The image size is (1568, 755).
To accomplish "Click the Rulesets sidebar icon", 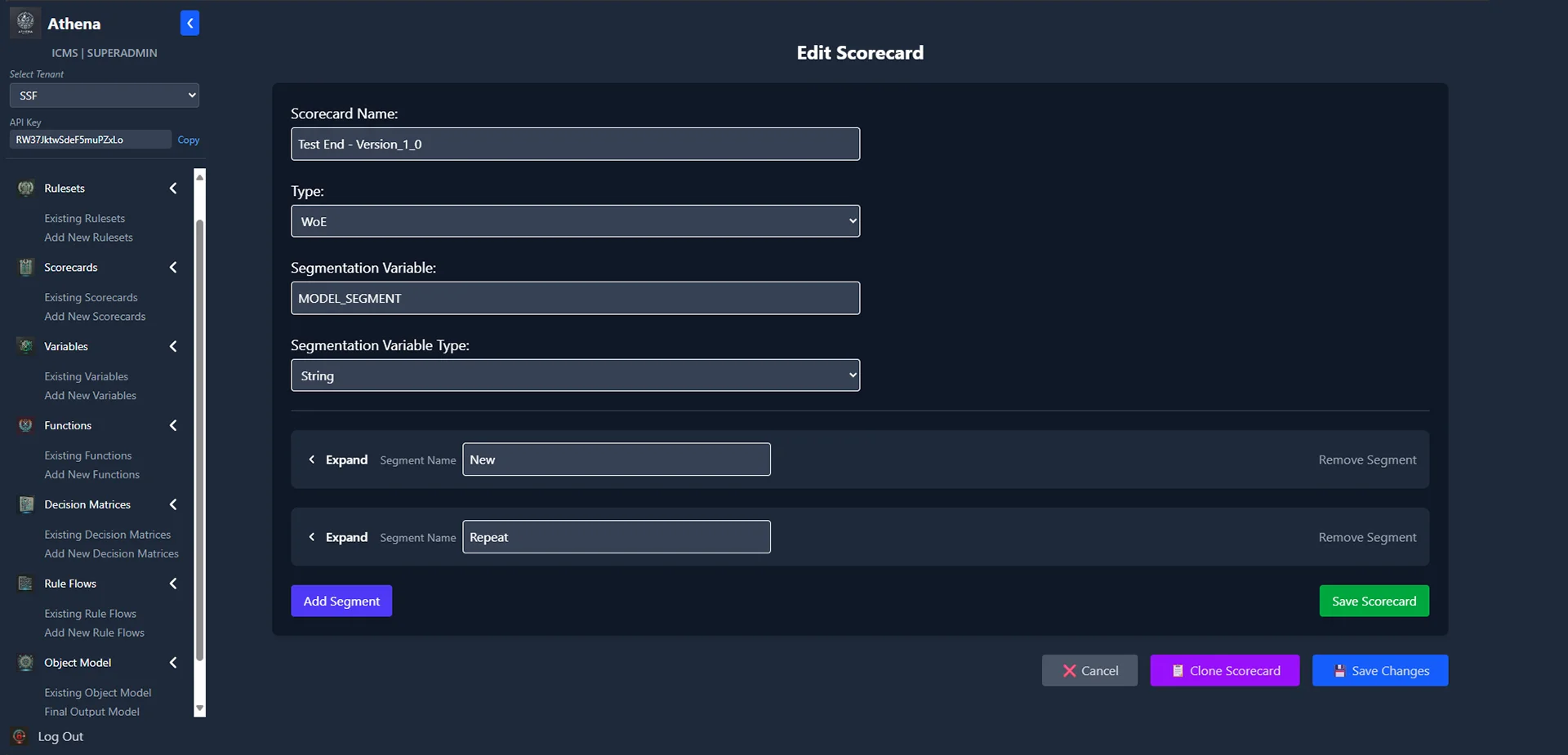I will point(26,189).
